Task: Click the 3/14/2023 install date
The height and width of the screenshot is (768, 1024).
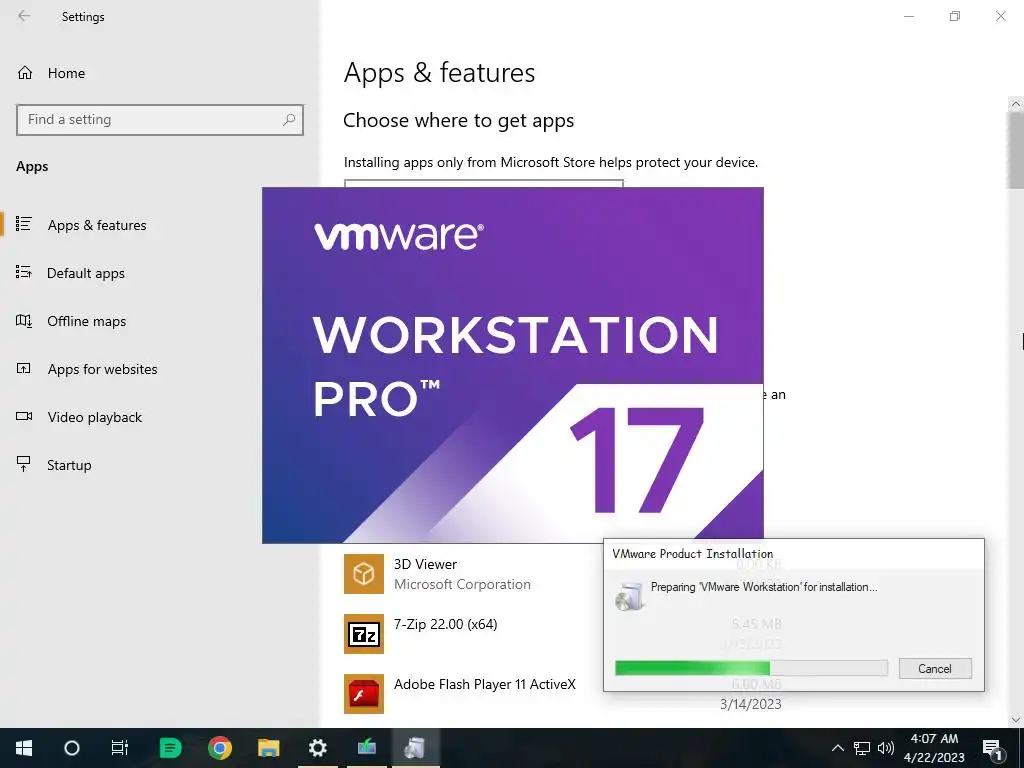Action: (750, 704)
